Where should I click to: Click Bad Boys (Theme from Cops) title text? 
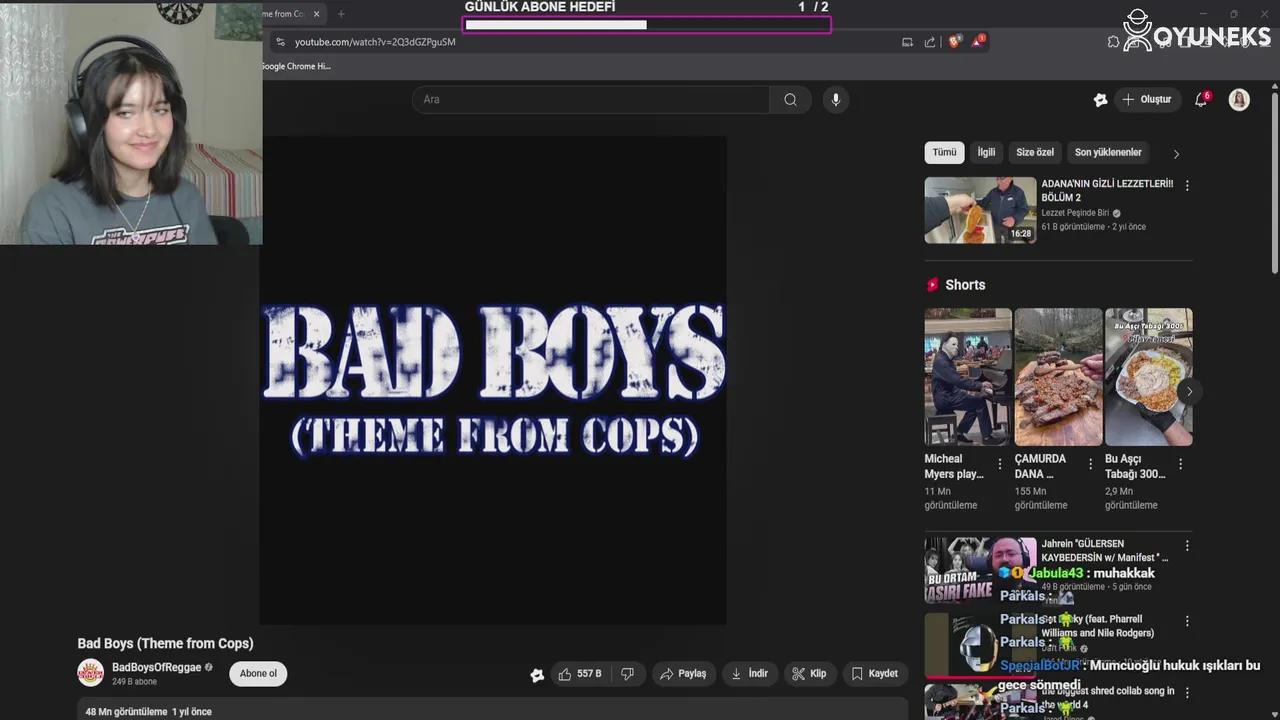click(x=165, y=643)
